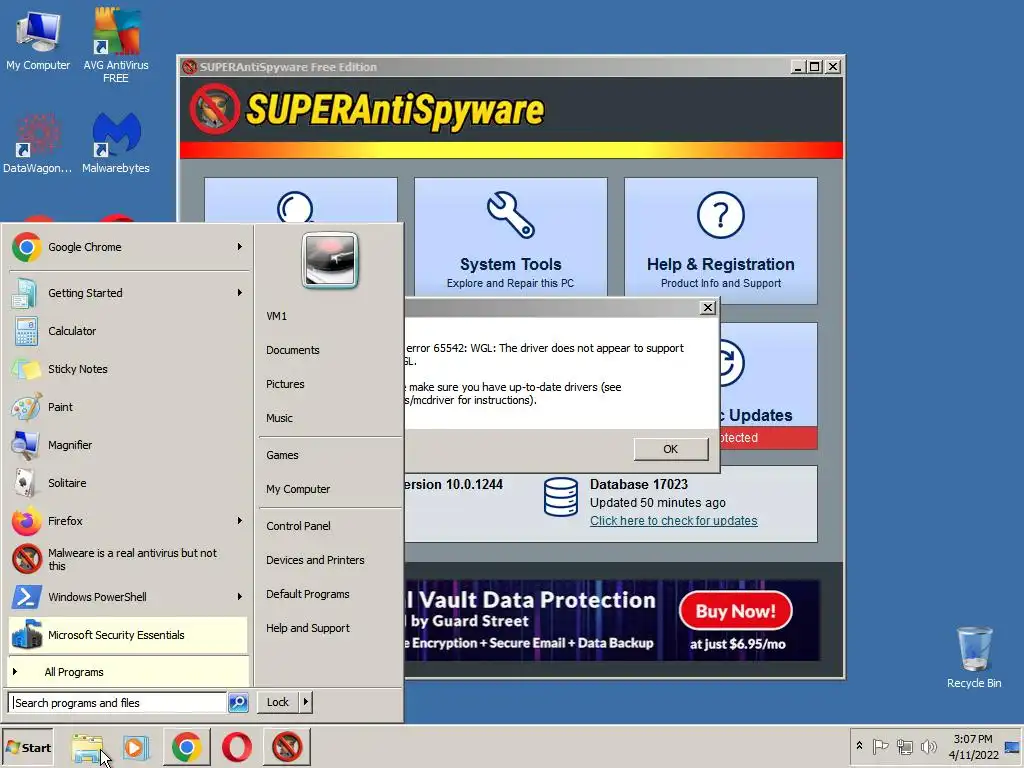The image size is (1024, 768).
Task: Open volume control in system tray
Action: [929, 746]
